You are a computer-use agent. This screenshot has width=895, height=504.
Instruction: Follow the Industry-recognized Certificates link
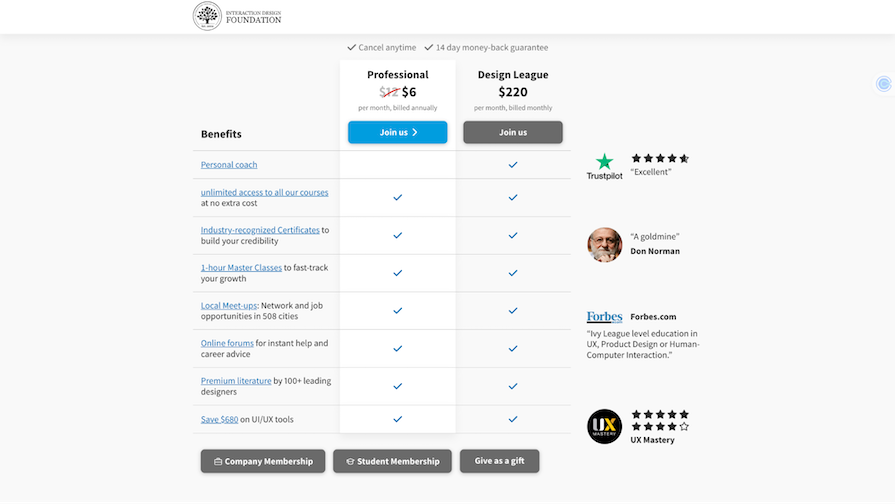[x=260, y=230]
